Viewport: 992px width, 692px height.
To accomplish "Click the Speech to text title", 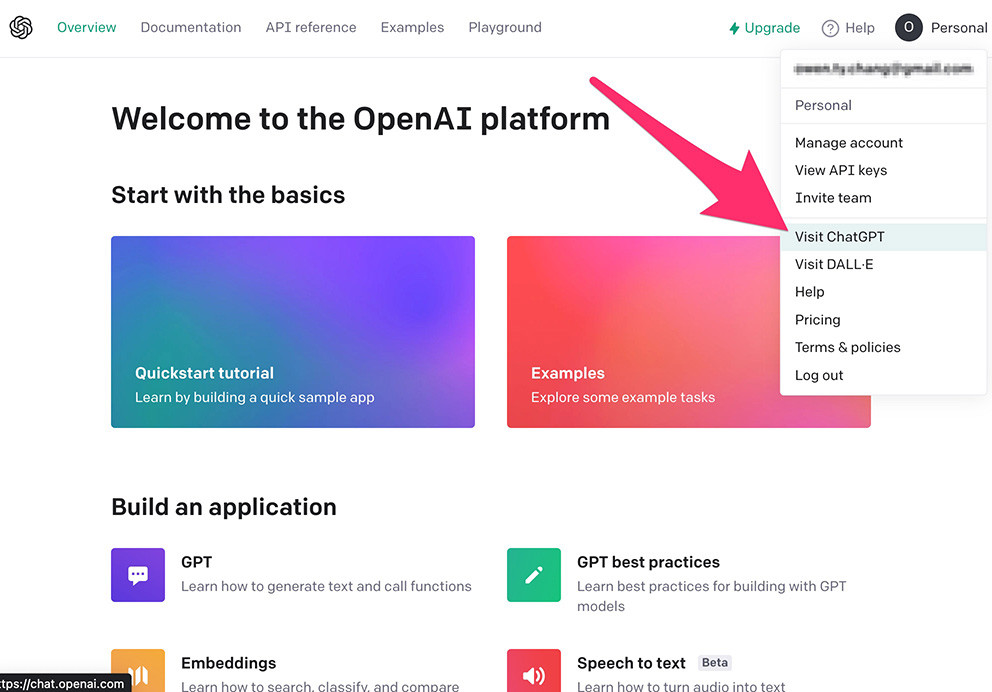I will tap(631, 663).
